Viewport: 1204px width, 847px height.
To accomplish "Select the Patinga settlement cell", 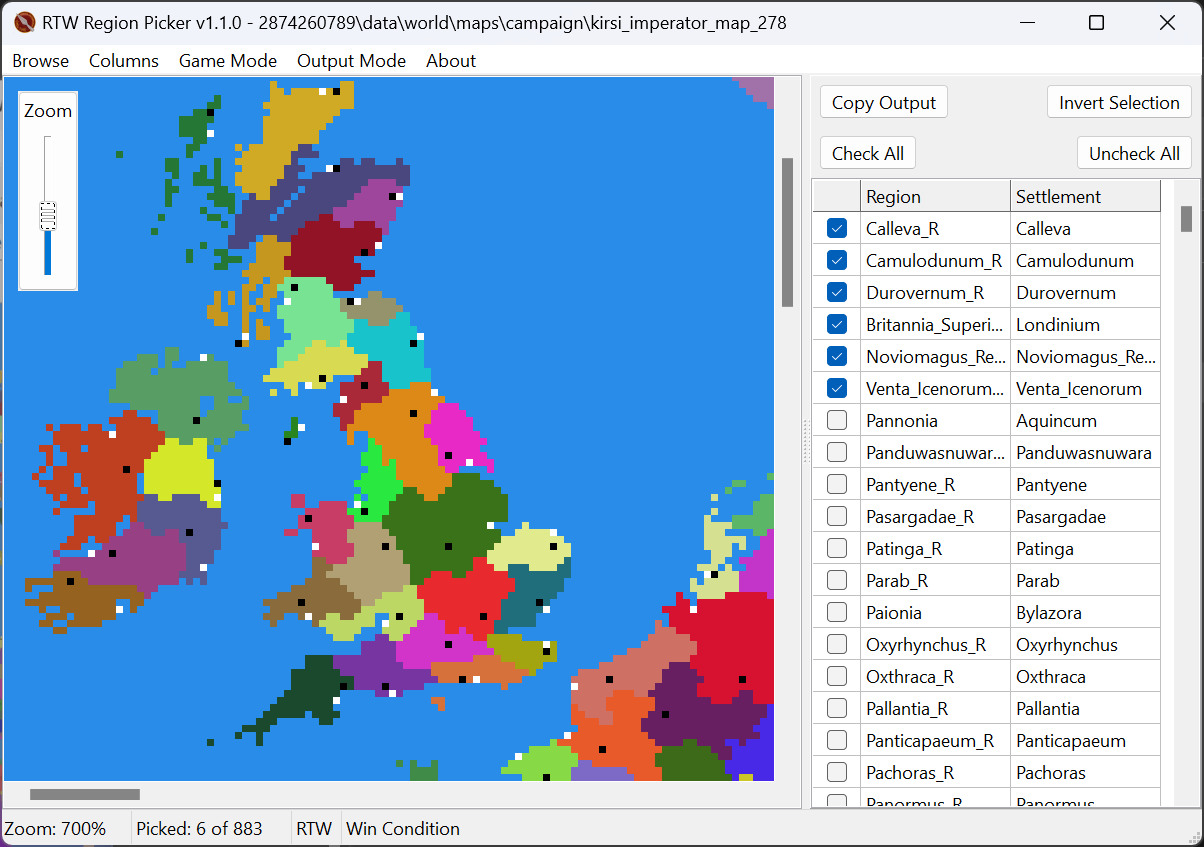I will tap(1085, 549).
